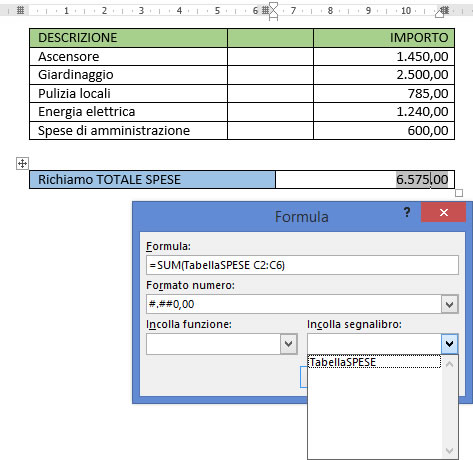The height and width of the screenshot is (460, 473).
Task: Click the Richiamo TOTALE SPESE cell
Action: coord(152,180)
